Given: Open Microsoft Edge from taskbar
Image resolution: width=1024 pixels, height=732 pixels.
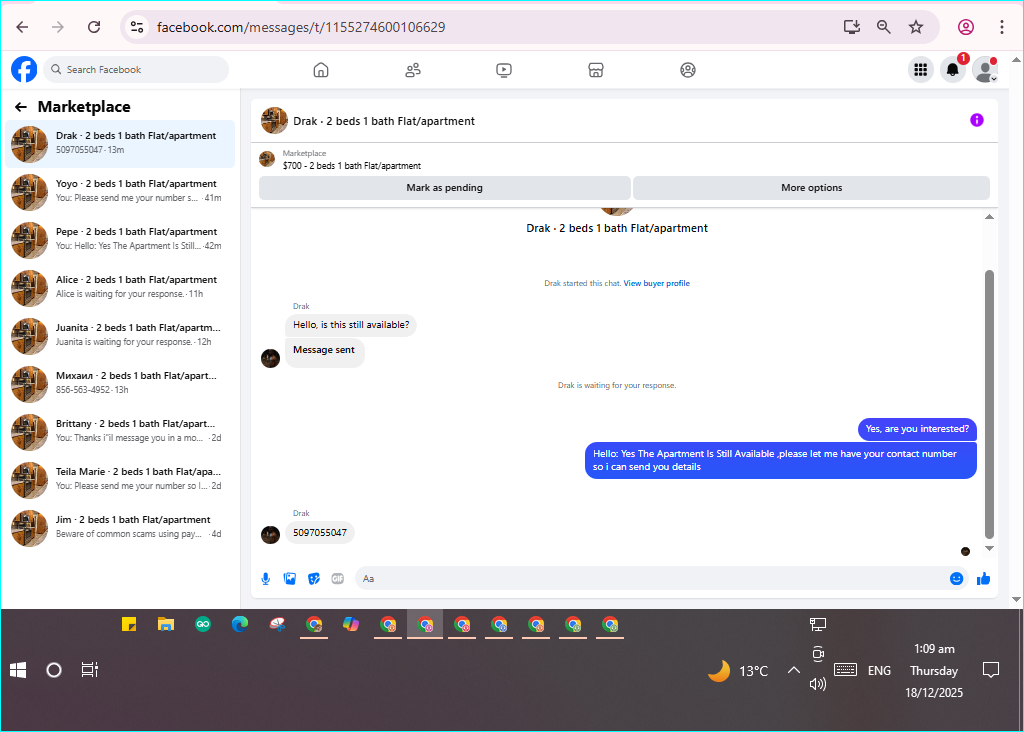Looking at the screenshot, I should click(240, 624).
